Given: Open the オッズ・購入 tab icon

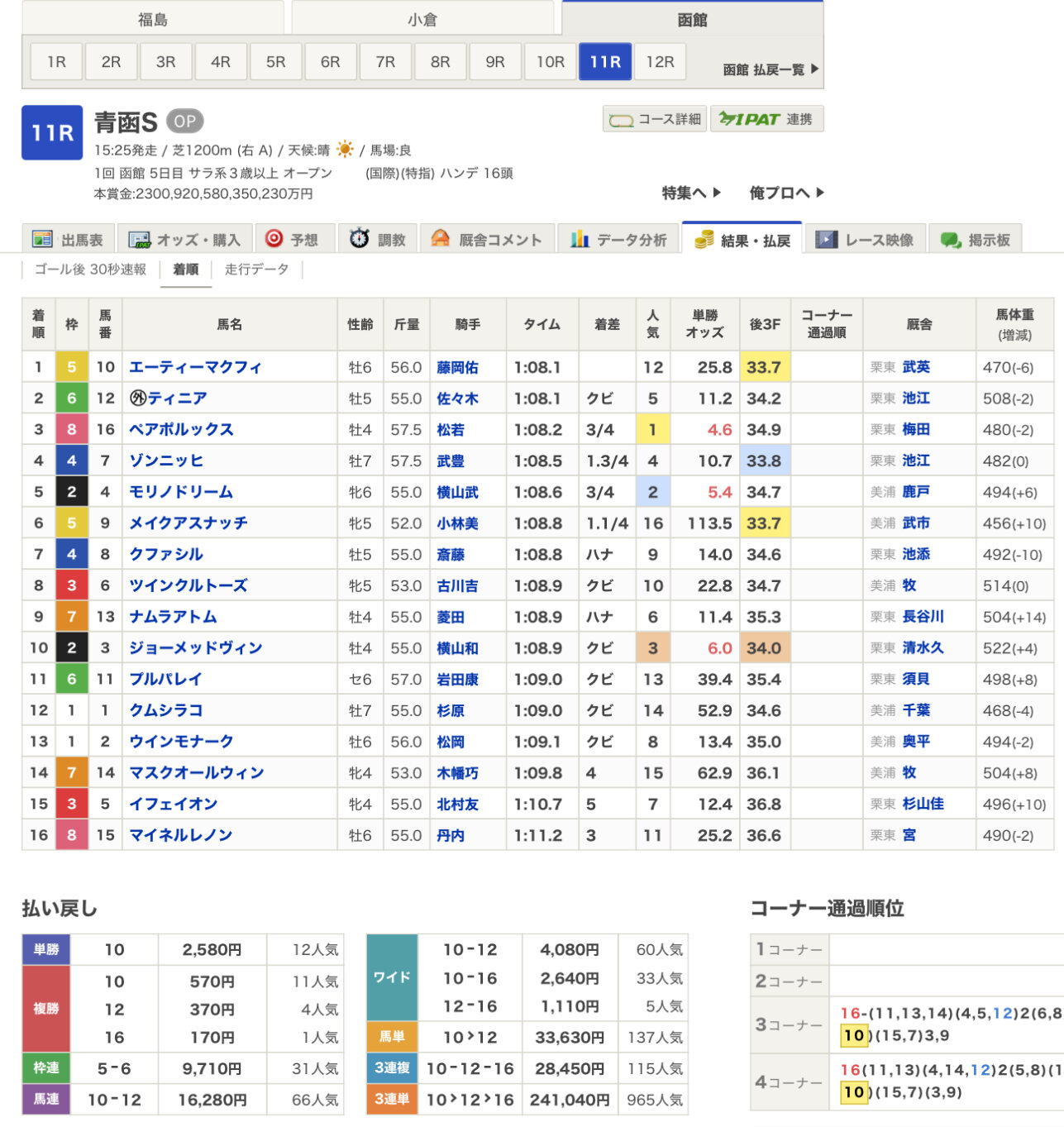Looking at the screenshot, I should (x=139, y=240).
